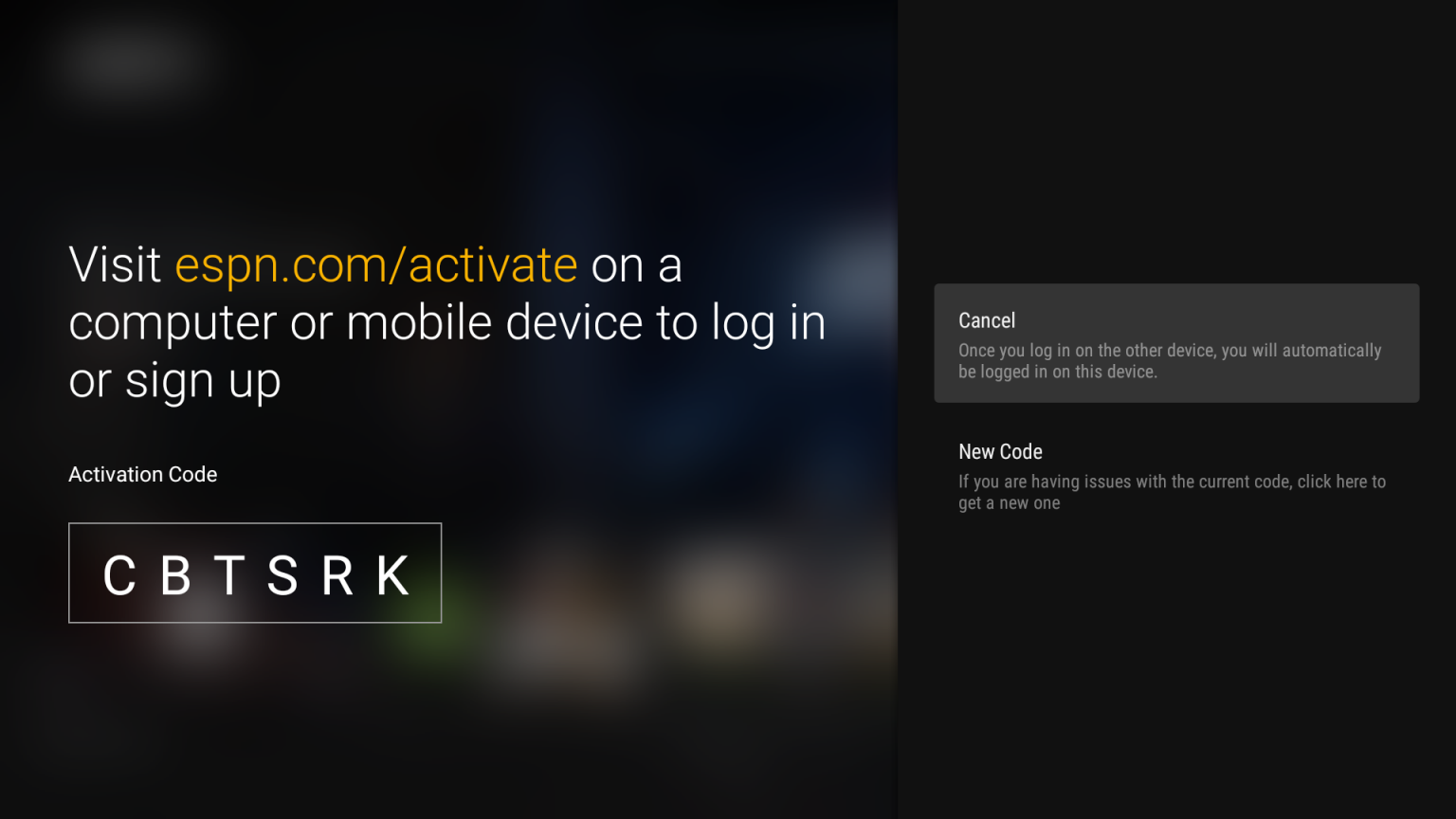This screenshot has width=1456, height=819.
Task: Click the 'or sign up' heading text
Action: click(x=174, y=381)
